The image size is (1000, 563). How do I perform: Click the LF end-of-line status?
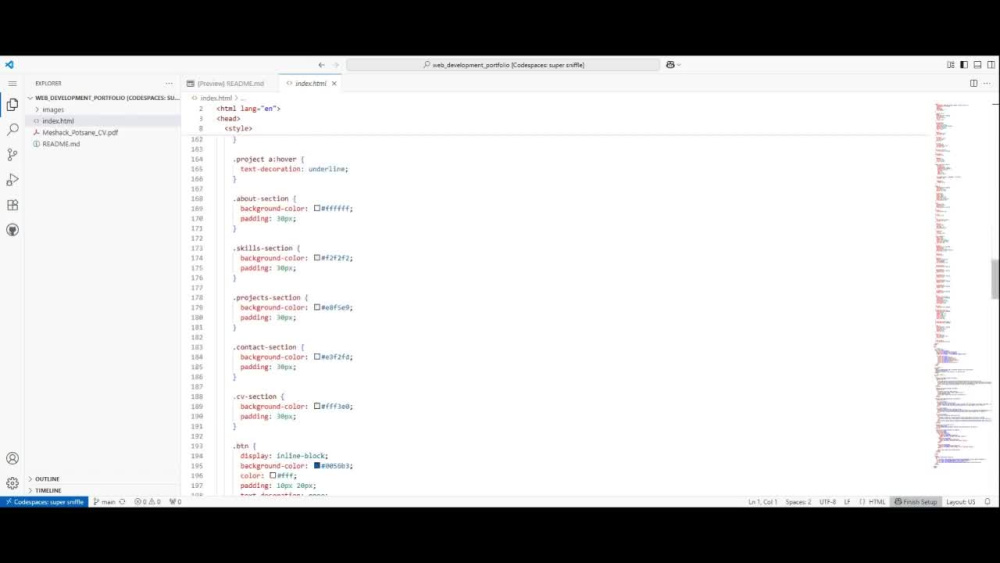coord(847,502)
